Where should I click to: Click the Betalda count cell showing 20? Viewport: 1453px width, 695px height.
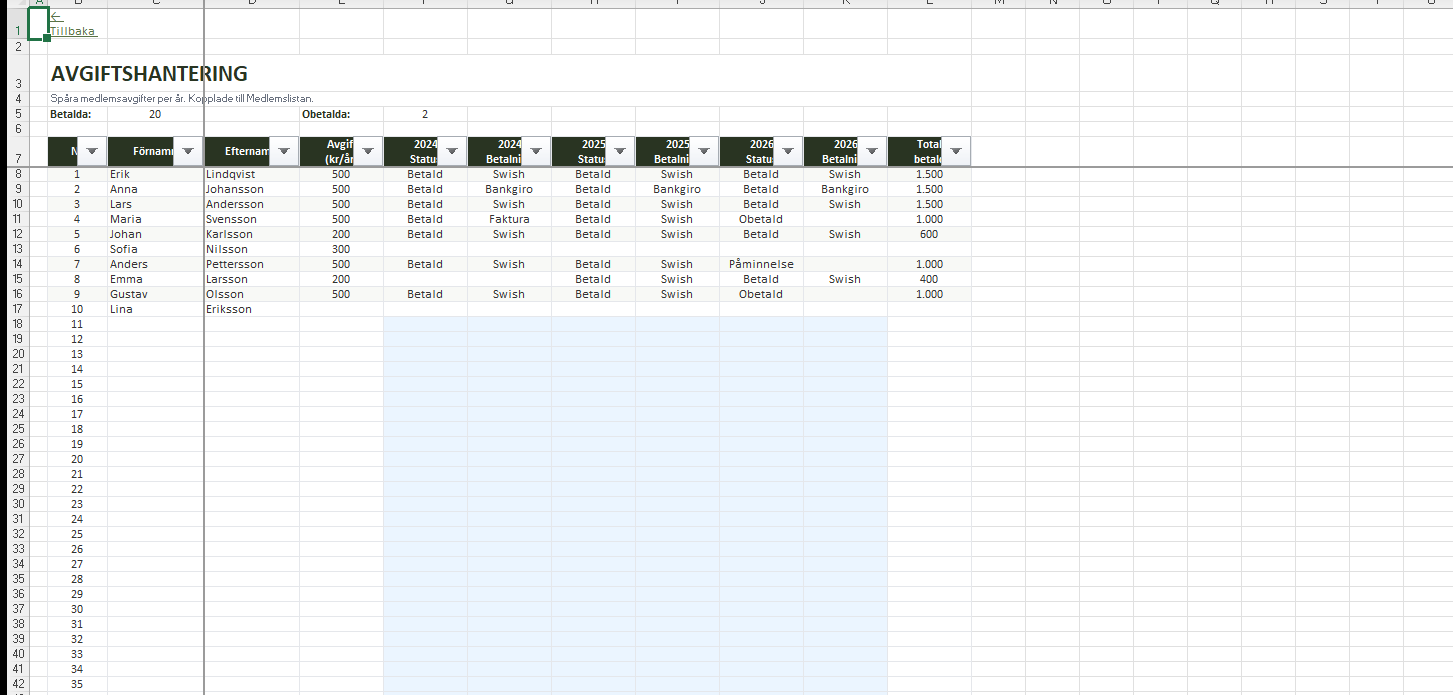[x=155, y=114]
